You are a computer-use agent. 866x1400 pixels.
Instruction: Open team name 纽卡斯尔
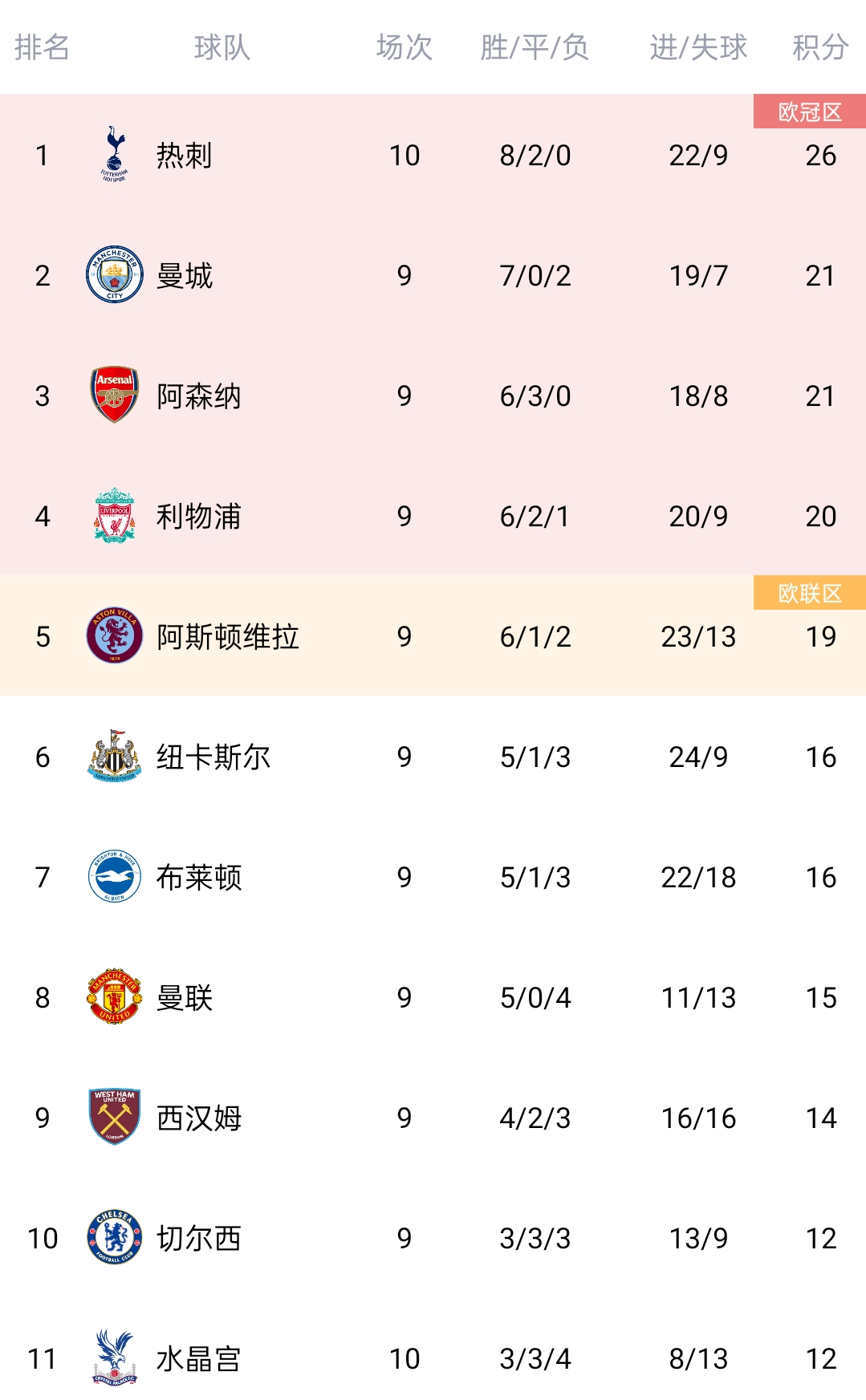pos(213,757)
